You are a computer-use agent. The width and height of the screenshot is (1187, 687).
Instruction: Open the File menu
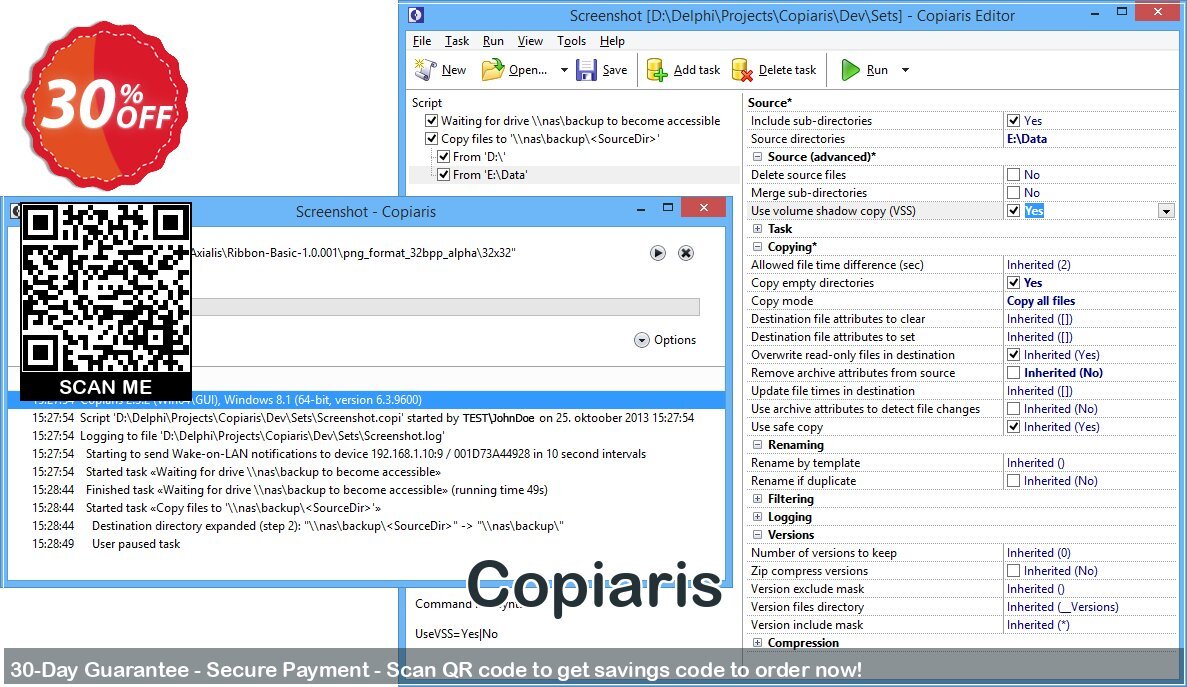tap(422, 41)
